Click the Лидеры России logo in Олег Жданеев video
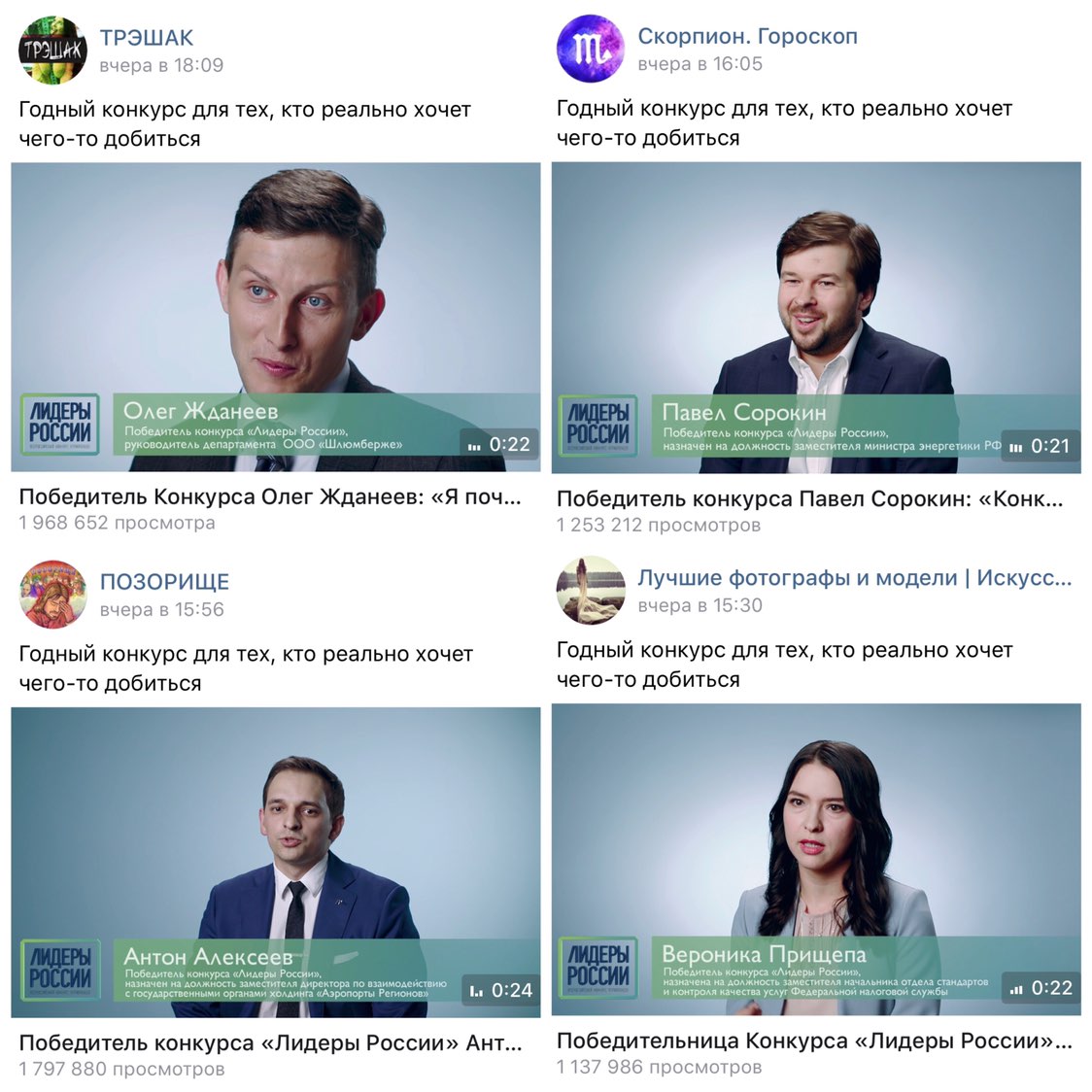Screen dimensions: 1092x1092 click(60, 425)
